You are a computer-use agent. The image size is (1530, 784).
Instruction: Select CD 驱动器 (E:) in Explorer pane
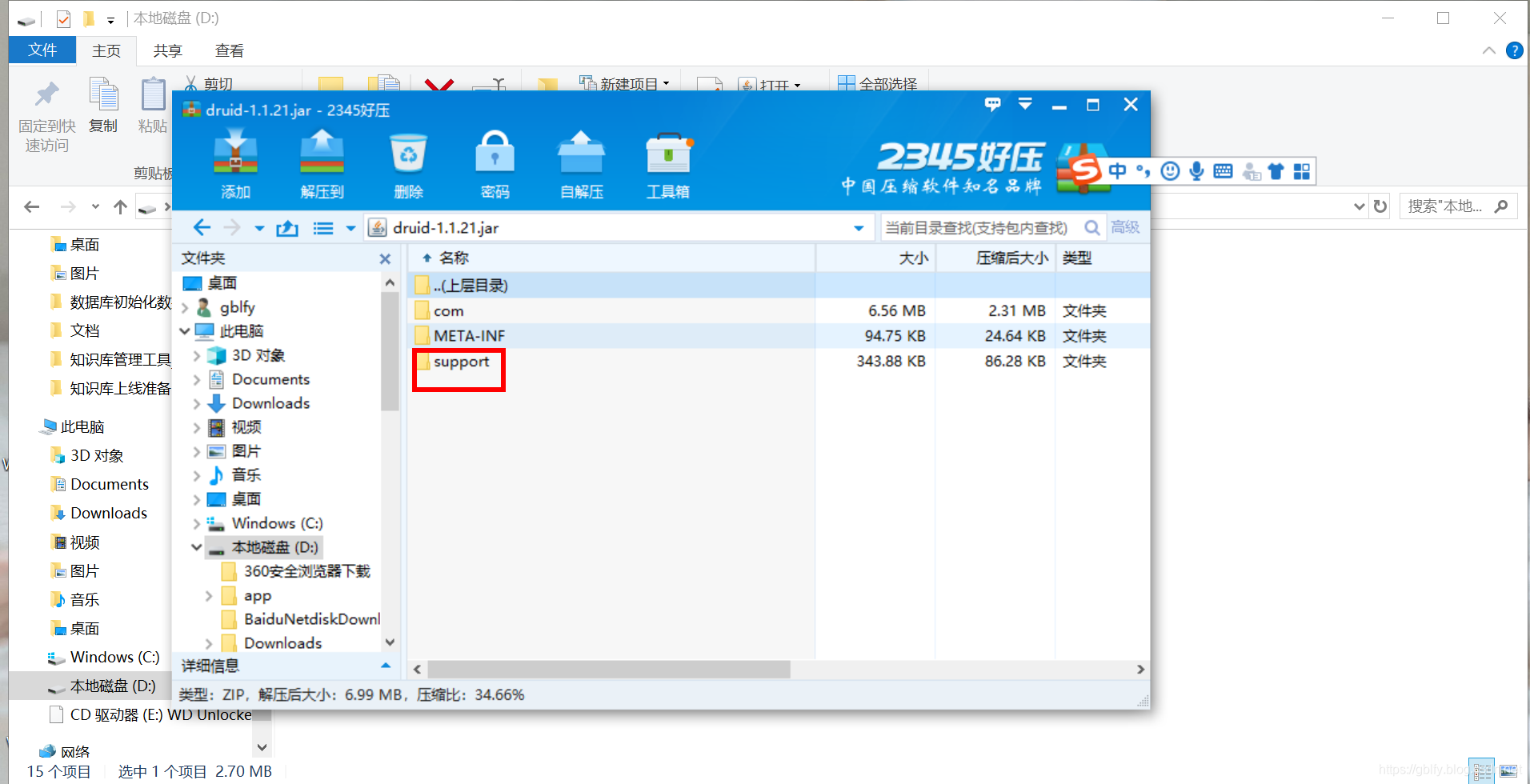(x=150, y=714)
